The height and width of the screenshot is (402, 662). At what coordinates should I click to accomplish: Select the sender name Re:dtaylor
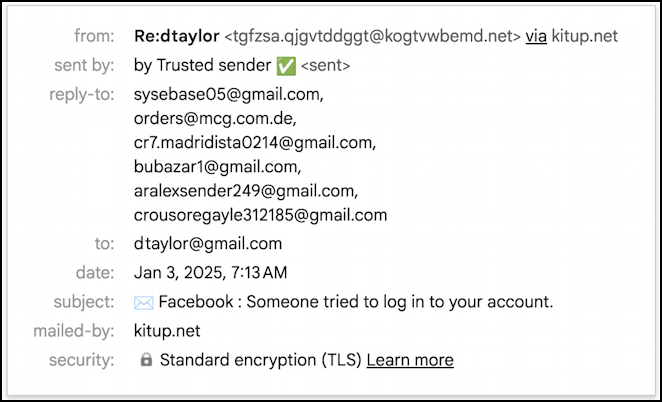click(x=176, y=37)
